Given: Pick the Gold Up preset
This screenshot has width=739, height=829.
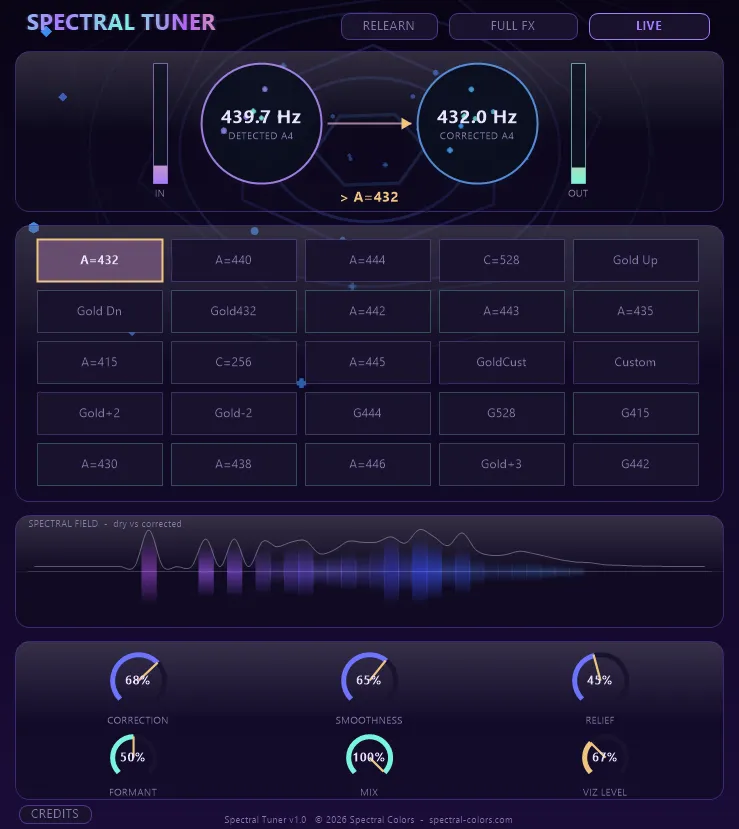Looking at the screenshot, I should pos(635,260).
